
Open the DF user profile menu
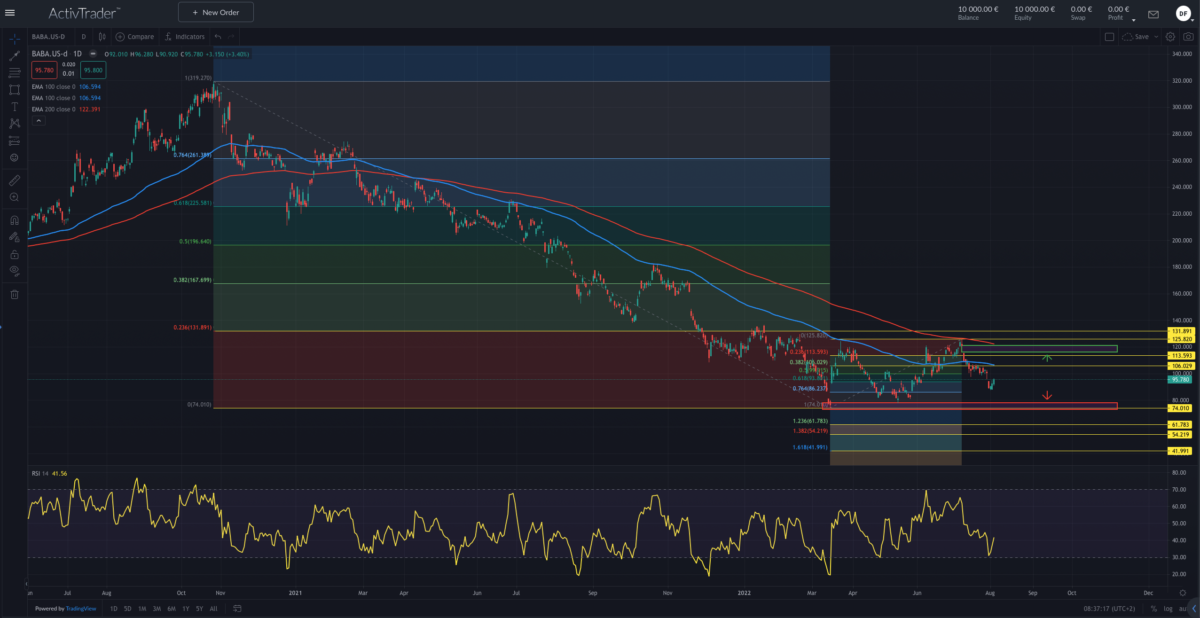pyautogui.click(x=1183, y=14)
